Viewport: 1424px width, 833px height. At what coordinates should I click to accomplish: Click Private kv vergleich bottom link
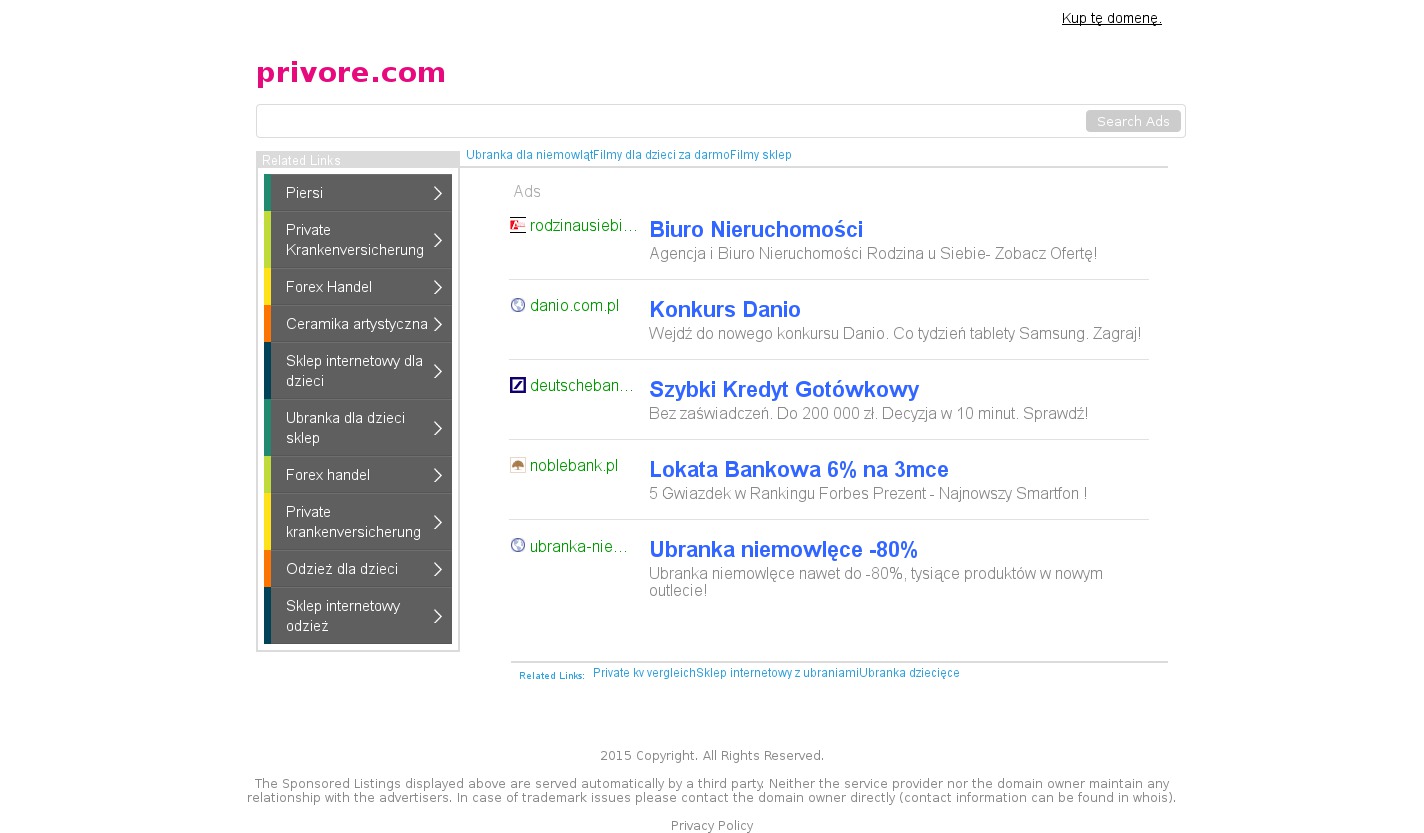644,673
